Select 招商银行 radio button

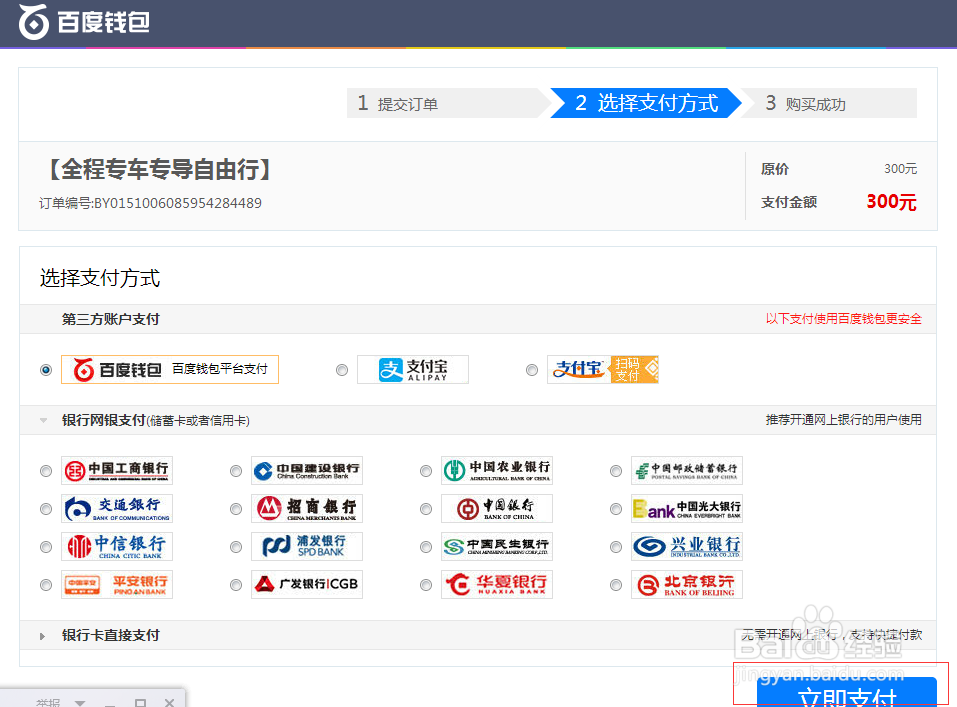[236, 509]
